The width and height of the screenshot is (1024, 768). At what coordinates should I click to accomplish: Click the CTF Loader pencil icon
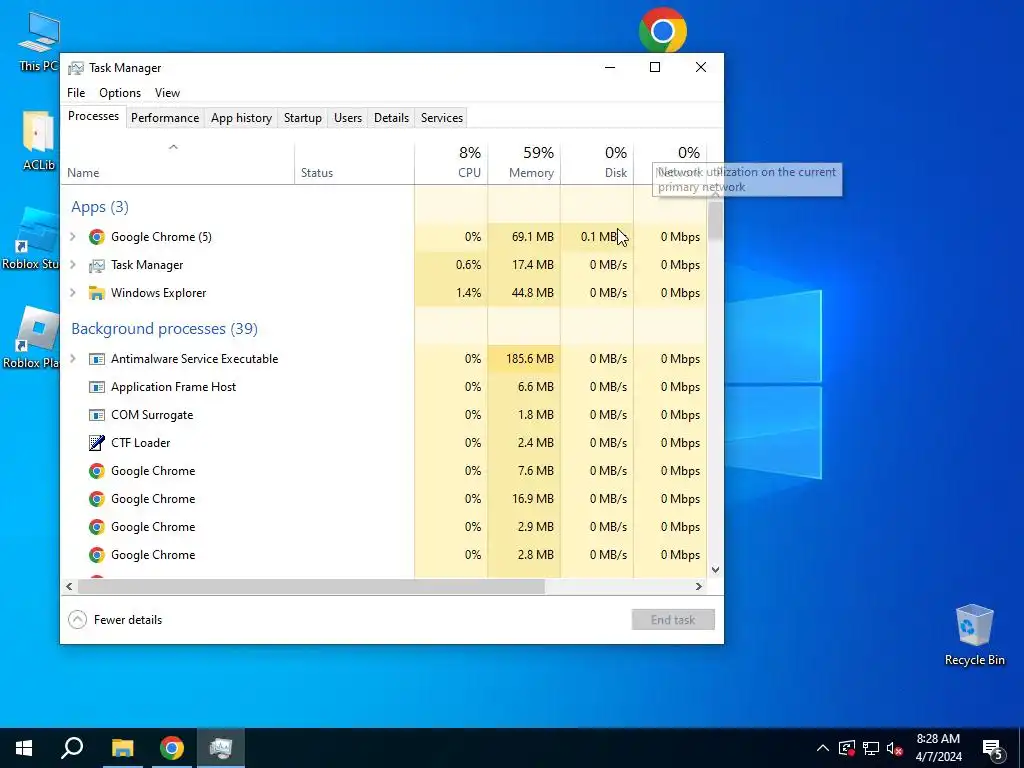[x=97, y=443]
